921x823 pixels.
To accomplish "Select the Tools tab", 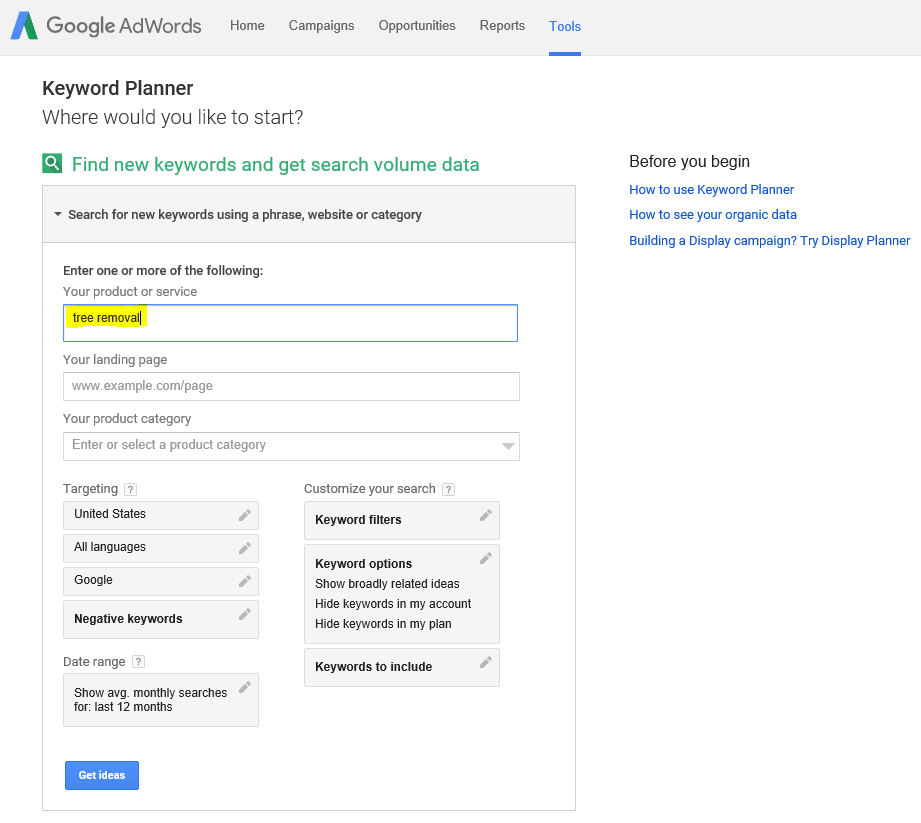I will [x=565, y=26].
